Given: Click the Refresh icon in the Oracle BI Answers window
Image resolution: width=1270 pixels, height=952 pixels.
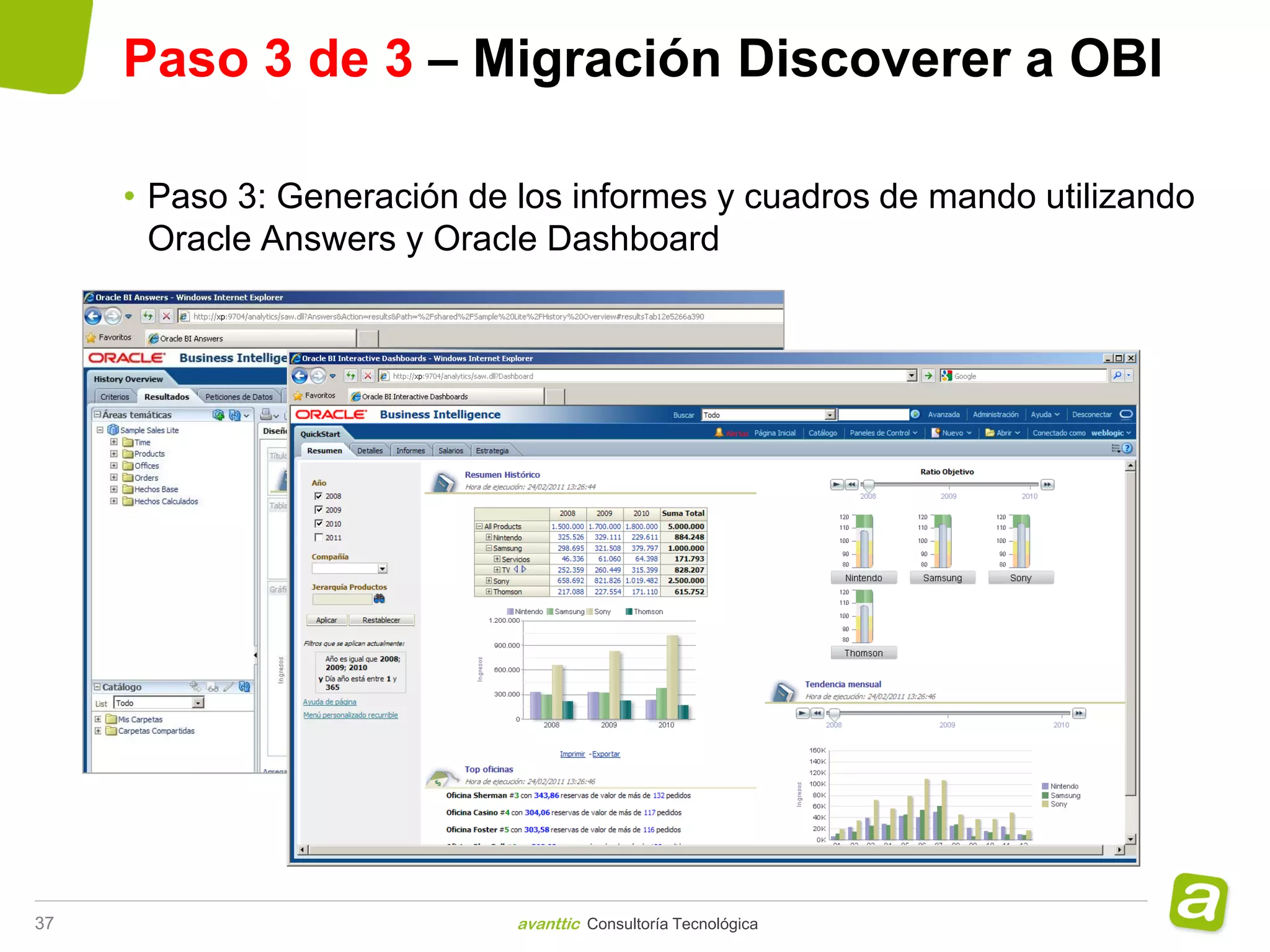Looking at the screenshot, I should (148, 316).
